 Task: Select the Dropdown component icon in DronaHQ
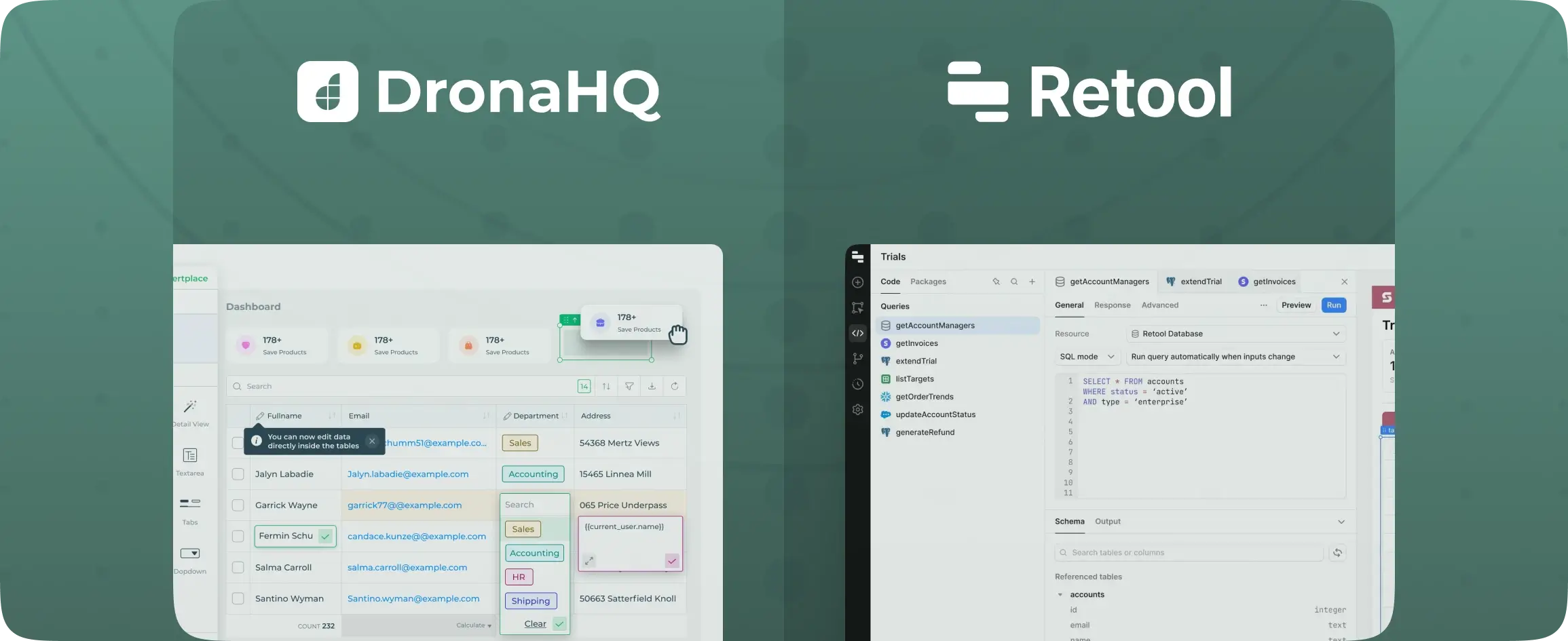(190, 553)
